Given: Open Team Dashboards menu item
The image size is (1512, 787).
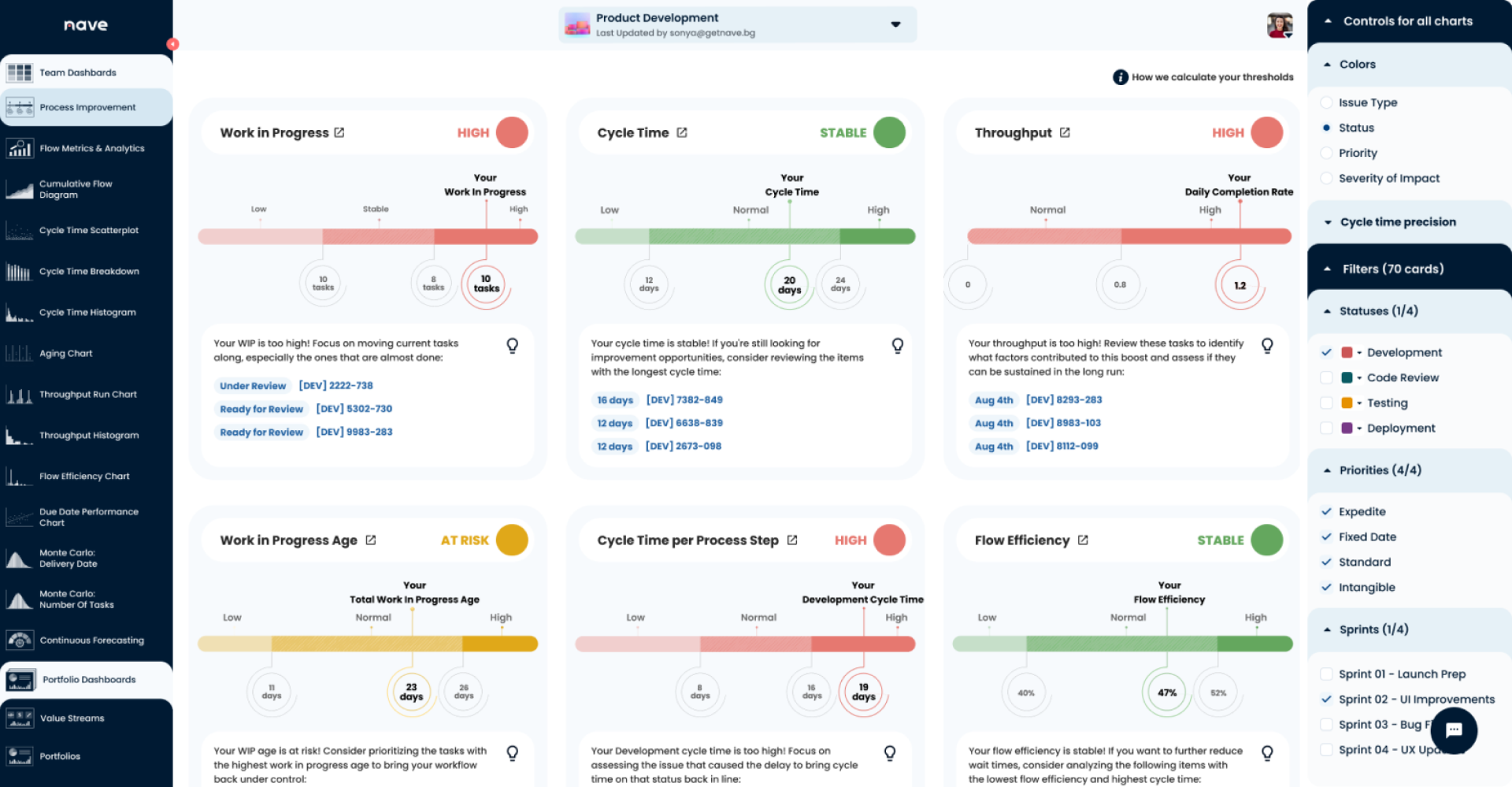Looking at the screenshot, I should pyautogui.click(x=78, y=72).
